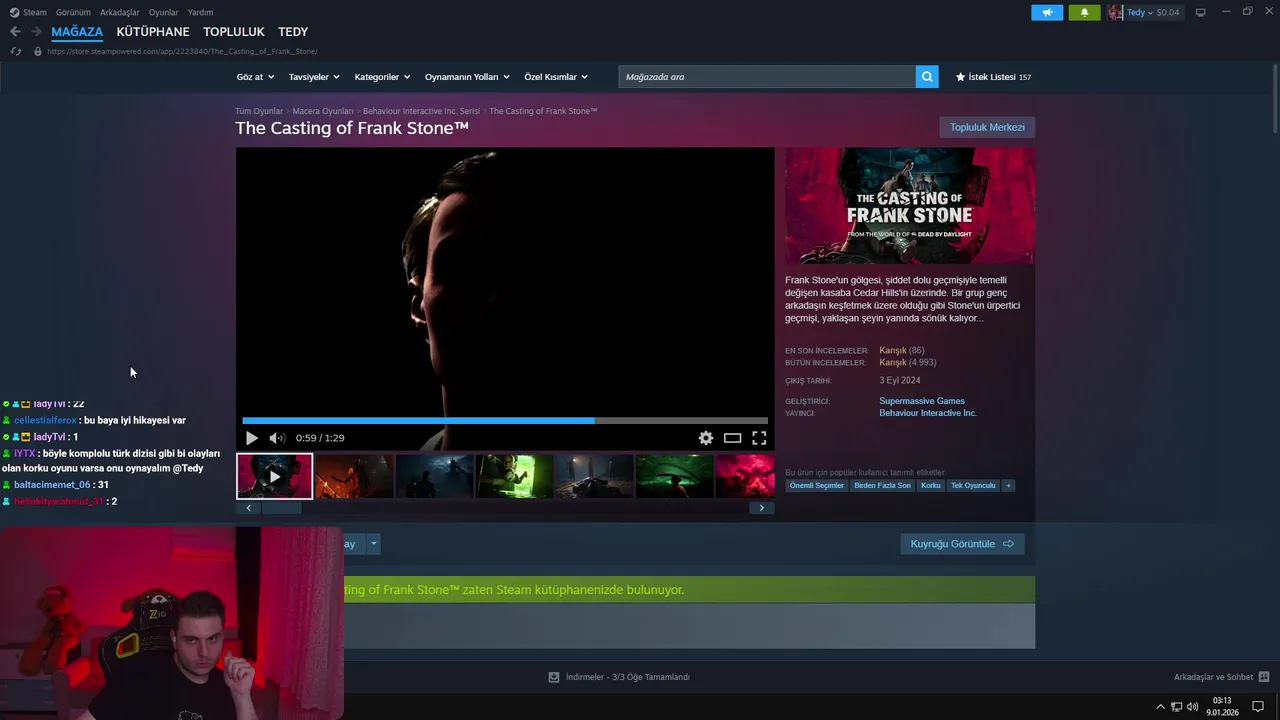Open the Windows notification center
Screen dimensions: 1280x720
(1258, 707)
